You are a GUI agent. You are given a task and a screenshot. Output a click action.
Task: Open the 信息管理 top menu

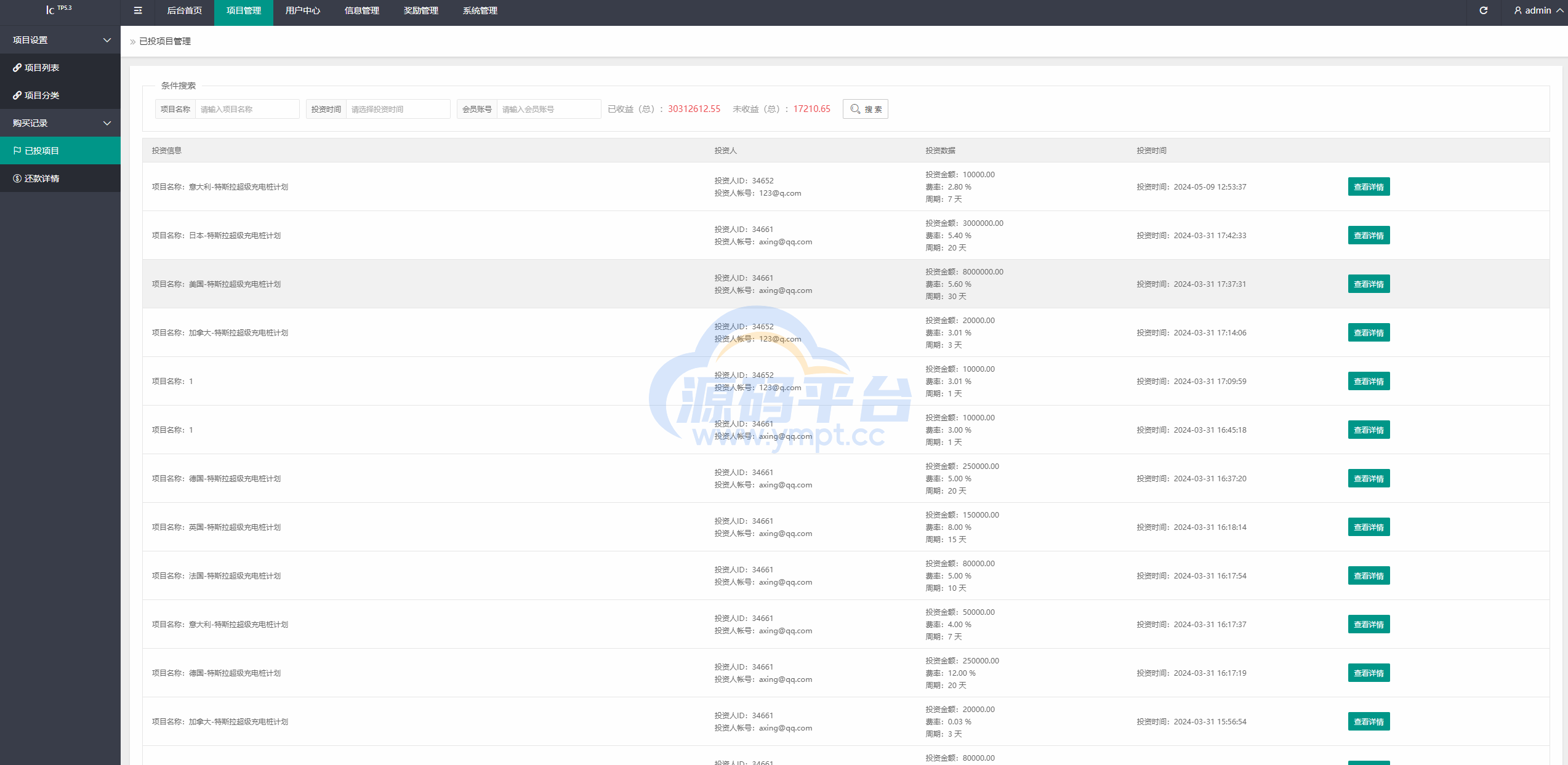(x=362, y=10)
